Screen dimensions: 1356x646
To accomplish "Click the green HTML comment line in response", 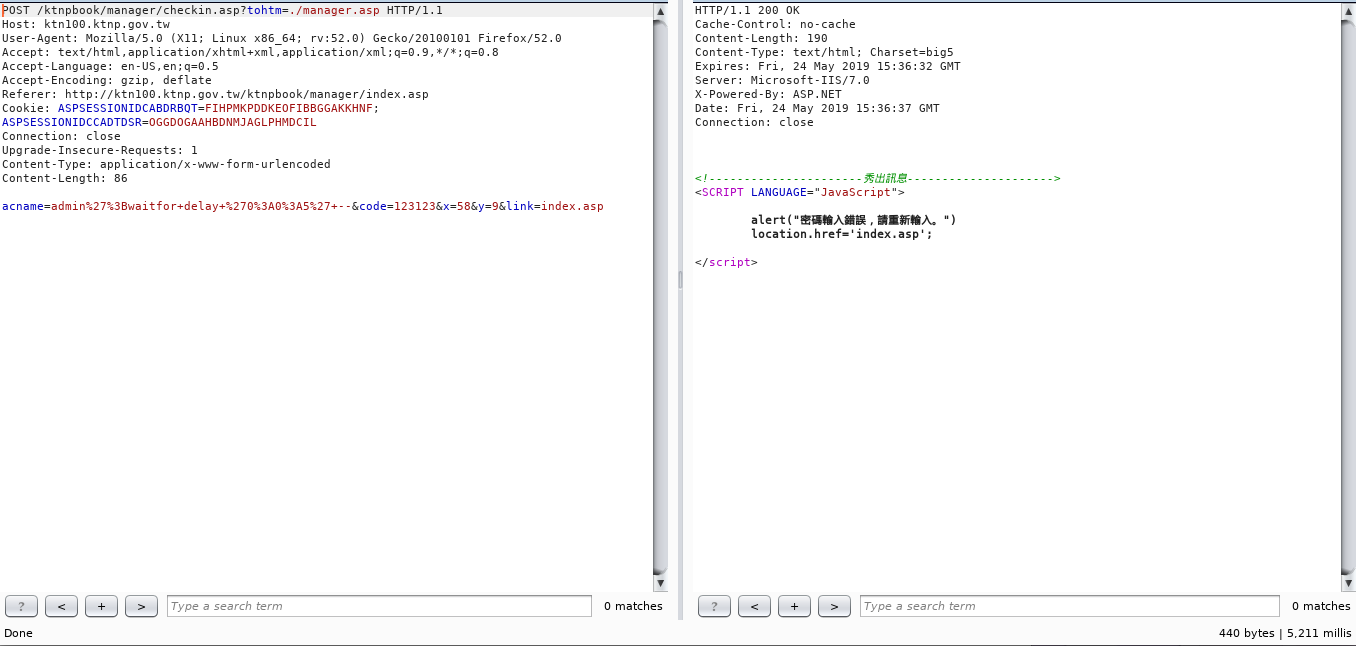I will click(x=878, y=178).
